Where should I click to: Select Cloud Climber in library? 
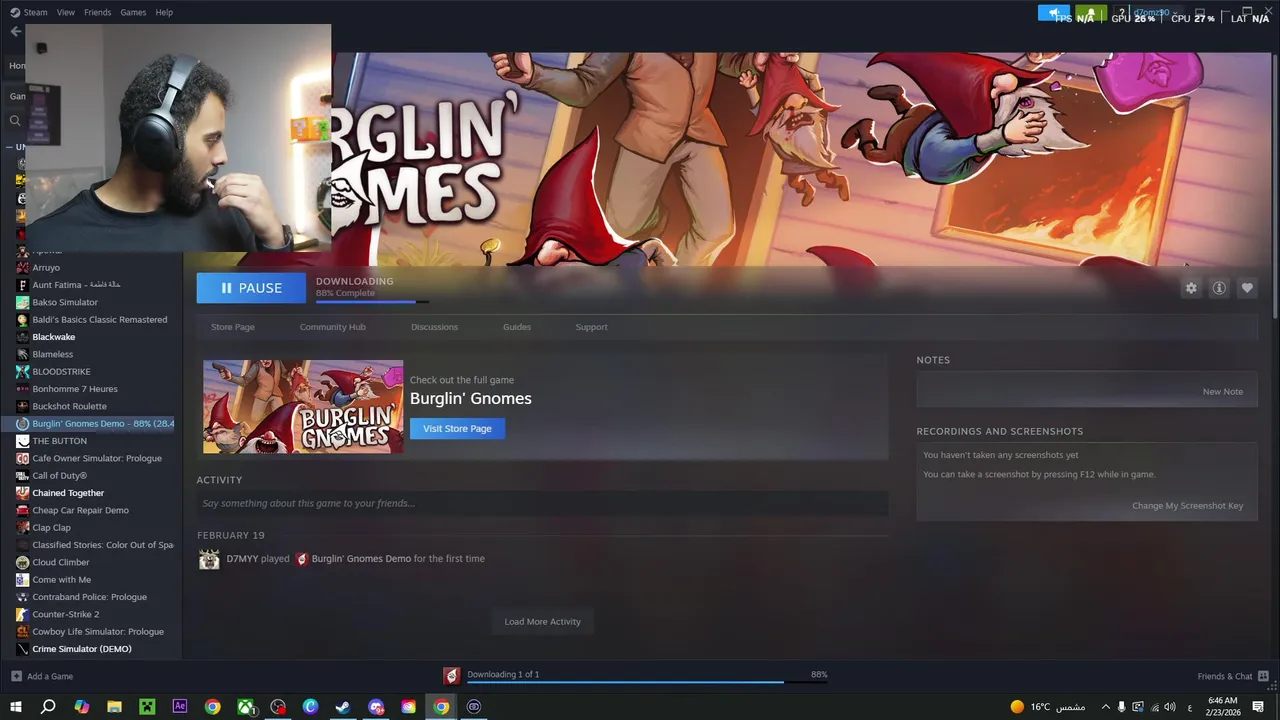tap(60, 562)
